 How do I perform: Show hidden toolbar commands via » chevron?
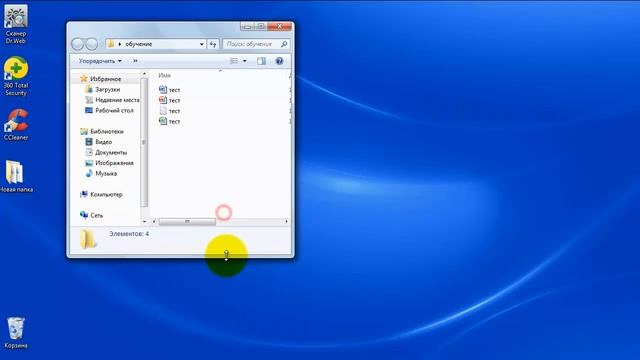point(135,61)
